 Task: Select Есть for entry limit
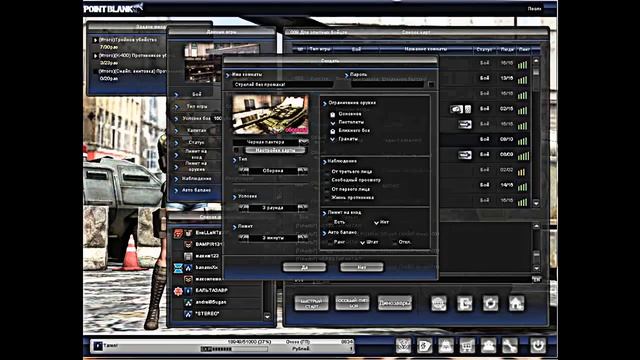[330, 222]
